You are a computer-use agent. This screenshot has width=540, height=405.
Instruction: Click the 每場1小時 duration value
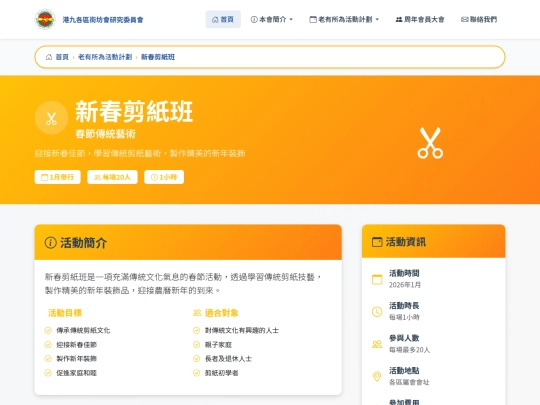pos(404,317)
